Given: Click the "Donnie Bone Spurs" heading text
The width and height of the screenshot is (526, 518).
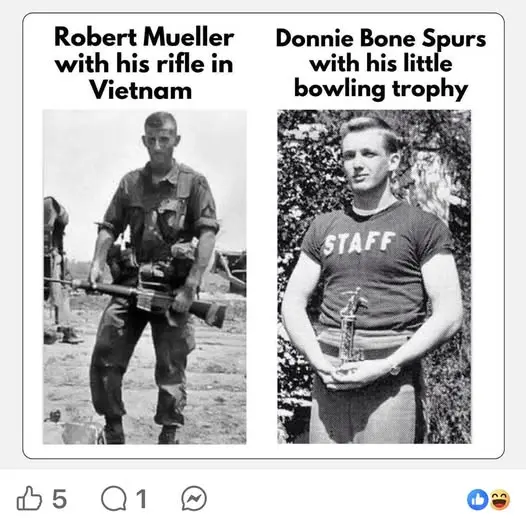Looking at the screenshot, I should (381, 38).
